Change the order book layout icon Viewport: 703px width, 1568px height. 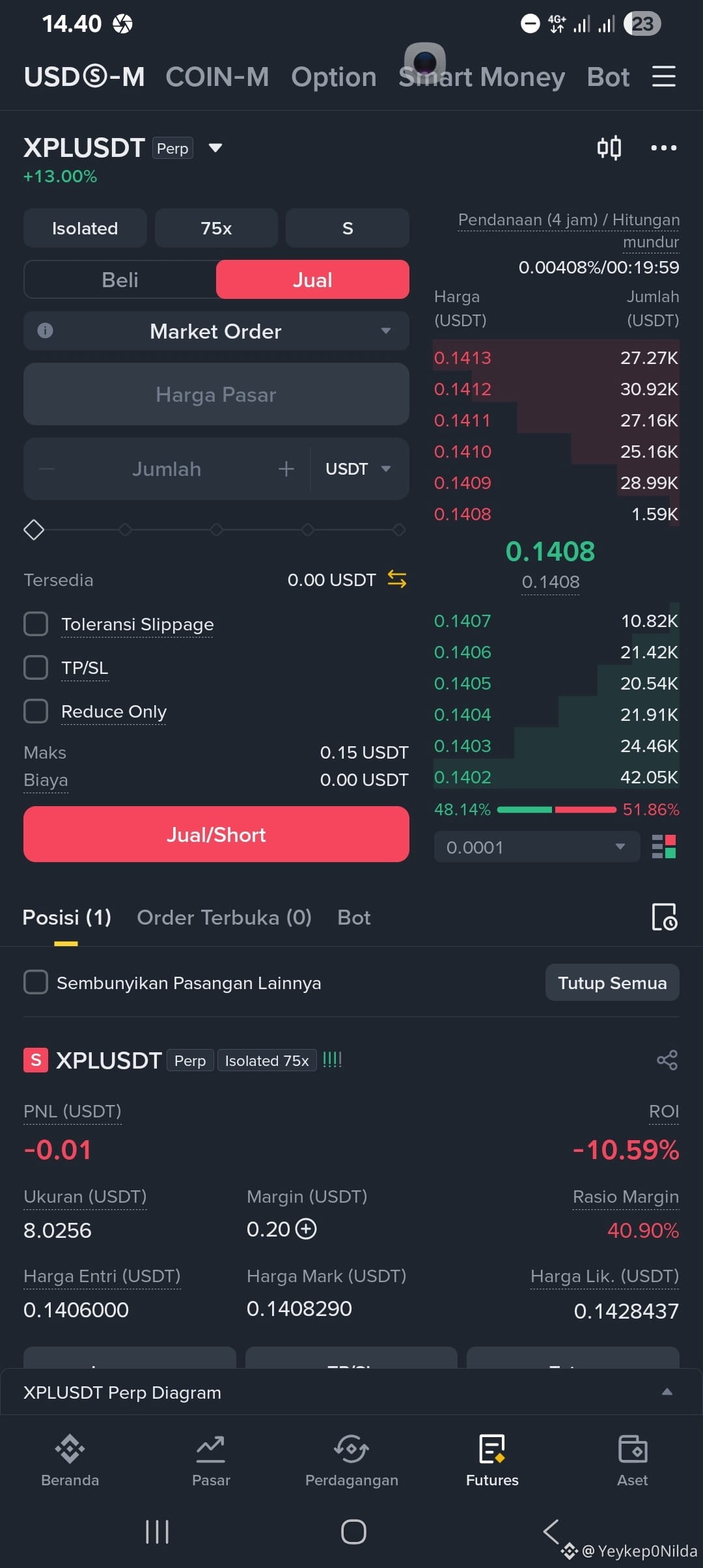pos(665,847)
